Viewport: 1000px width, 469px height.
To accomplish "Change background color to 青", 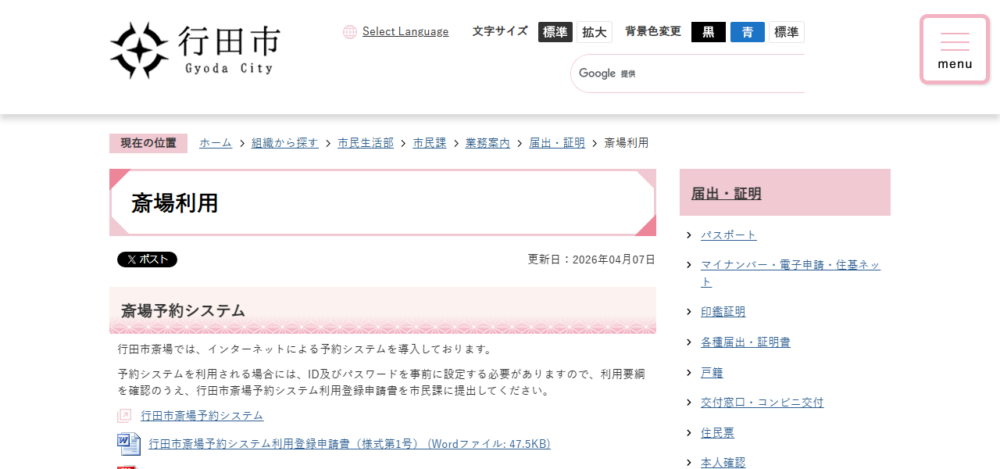I will [x=747, y=32].
